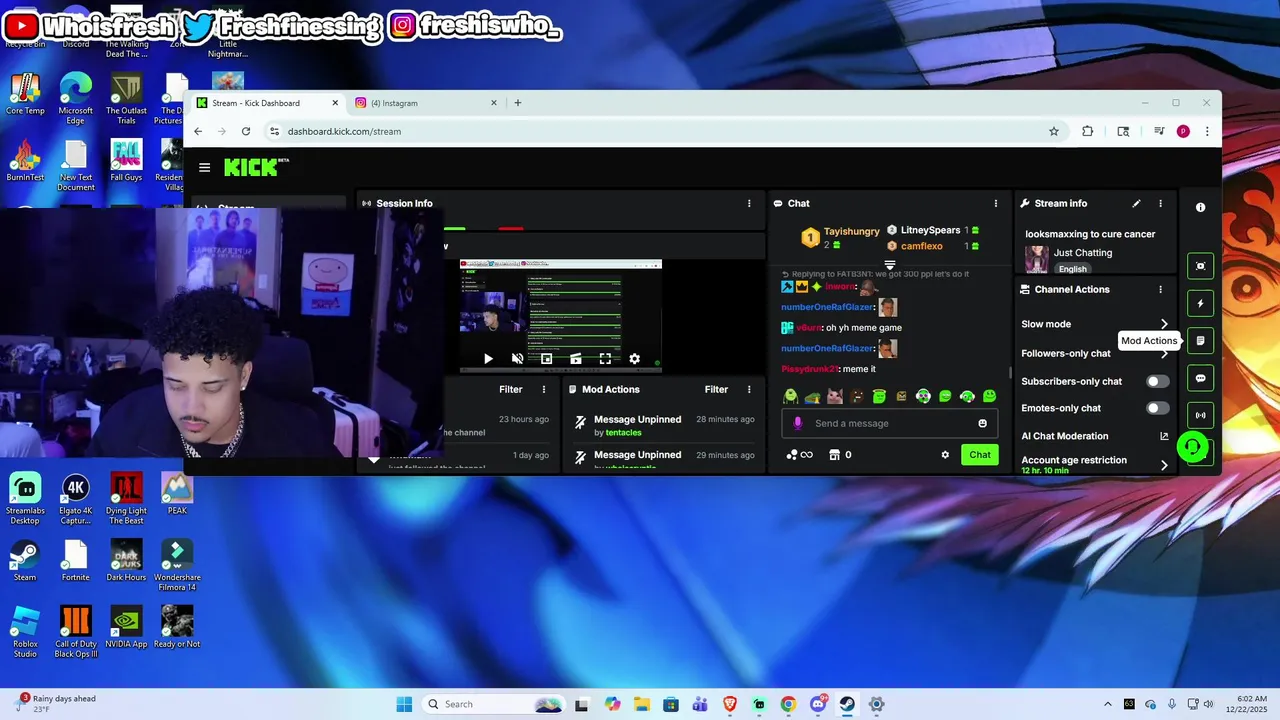Expand Followers-only chat options

tap(1164, 353)
